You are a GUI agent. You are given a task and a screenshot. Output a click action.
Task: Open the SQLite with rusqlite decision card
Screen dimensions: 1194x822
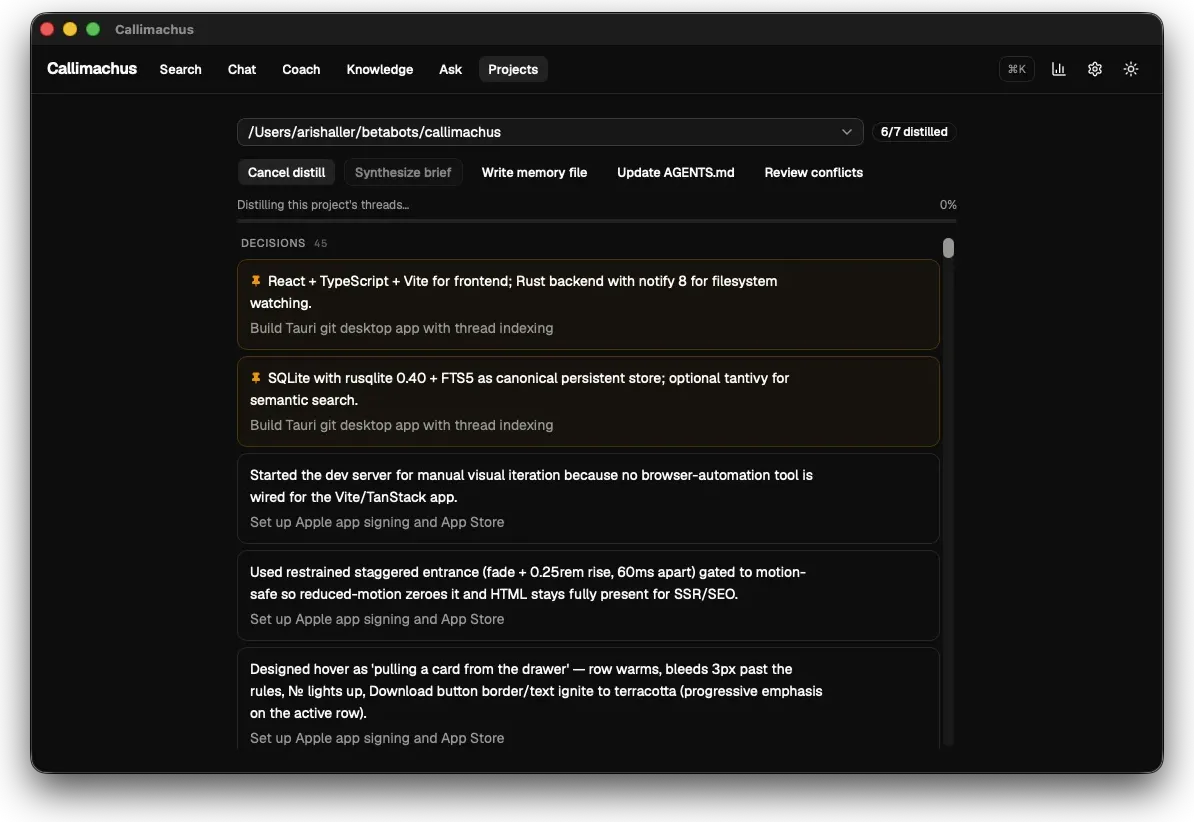(x=588, y=401)
